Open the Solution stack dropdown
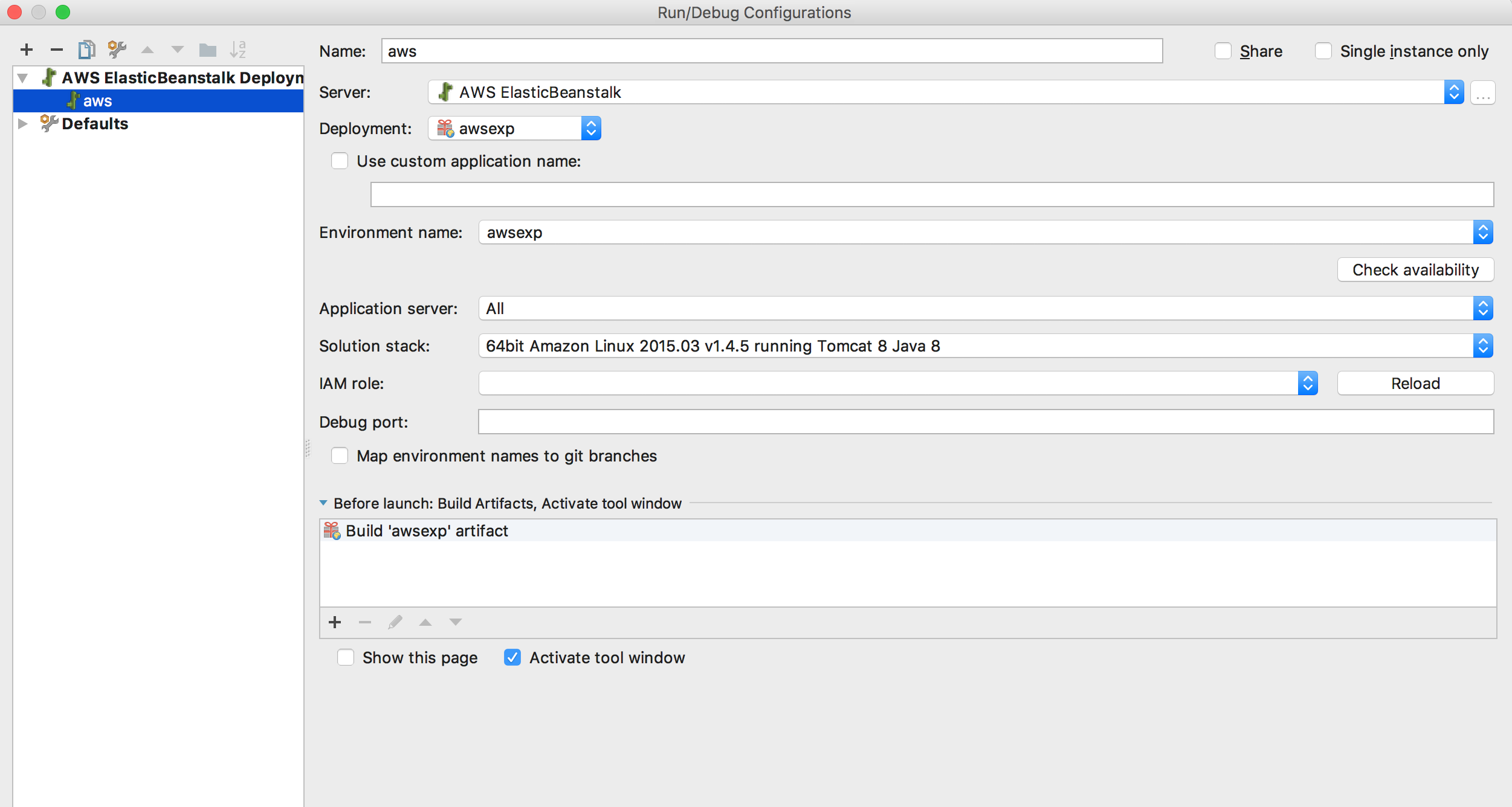 986,346
